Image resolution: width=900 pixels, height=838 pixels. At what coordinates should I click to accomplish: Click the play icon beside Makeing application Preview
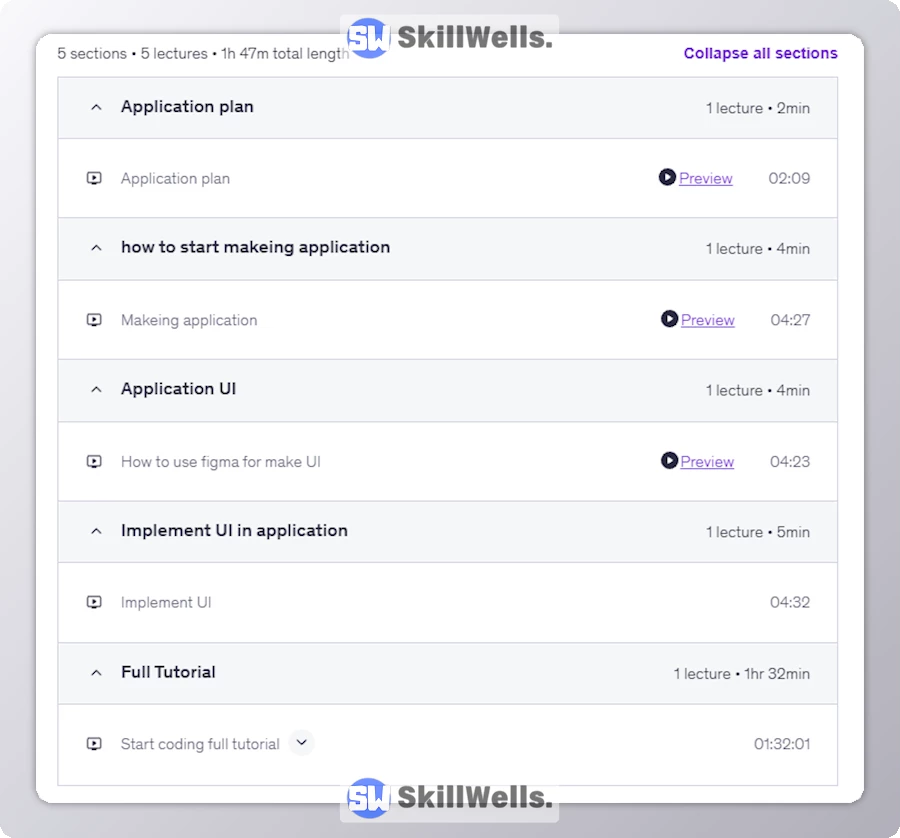669,319
